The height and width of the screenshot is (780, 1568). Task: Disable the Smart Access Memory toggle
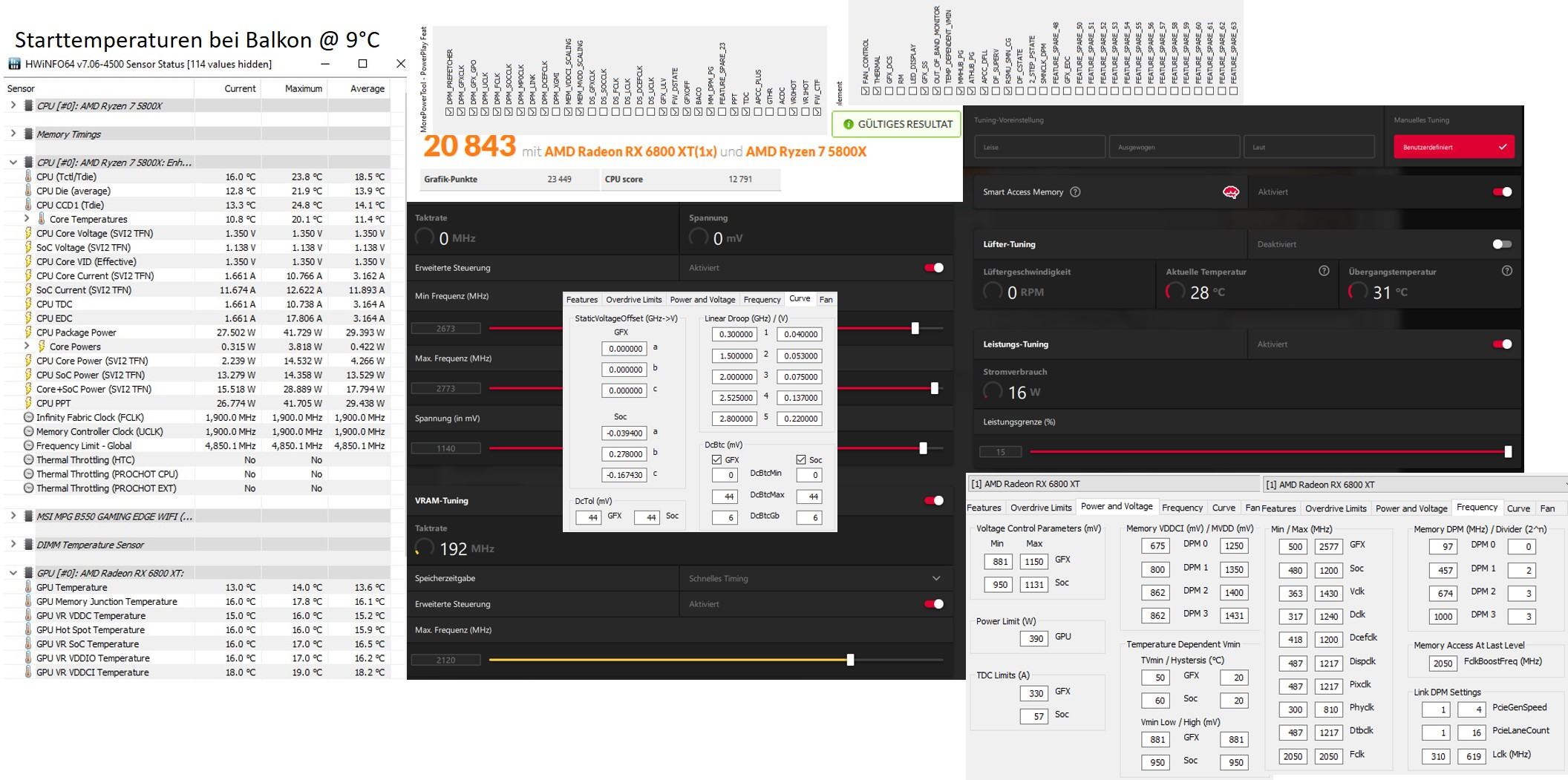point(1502,192)
